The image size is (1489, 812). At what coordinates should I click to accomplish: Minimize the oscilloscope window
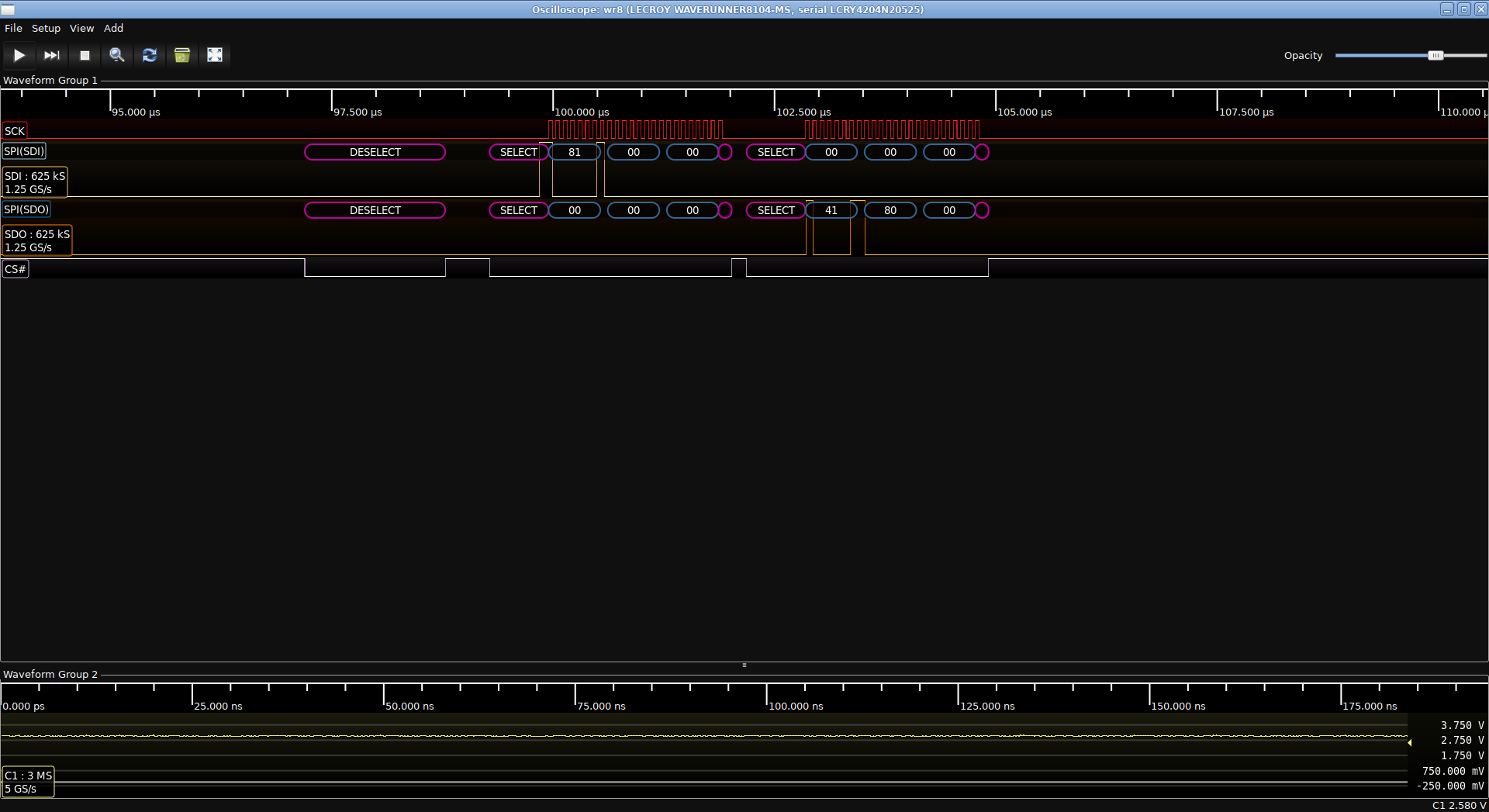(1447, 9)
